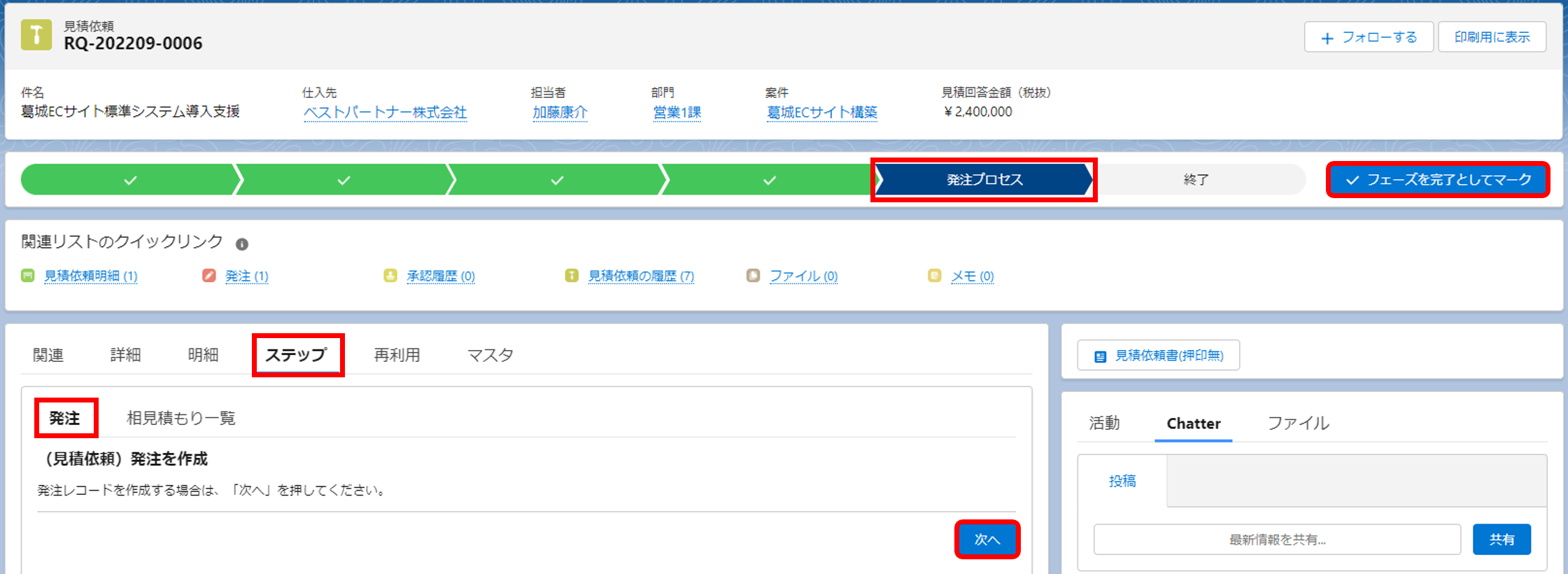Image resolution: width=1568 pixels, height=574 pixels.
Task: Click the info icon beside 関連リストのクイックリンク
Action: 242,244
